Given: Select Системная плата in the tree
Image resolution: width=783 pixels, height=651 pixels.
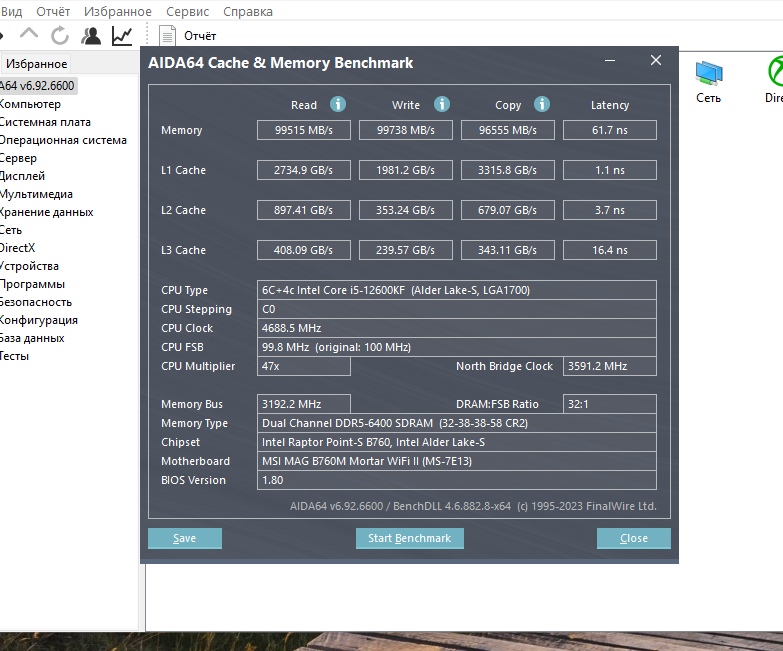Looking at the screenshot, I should (x=45, y=122).
